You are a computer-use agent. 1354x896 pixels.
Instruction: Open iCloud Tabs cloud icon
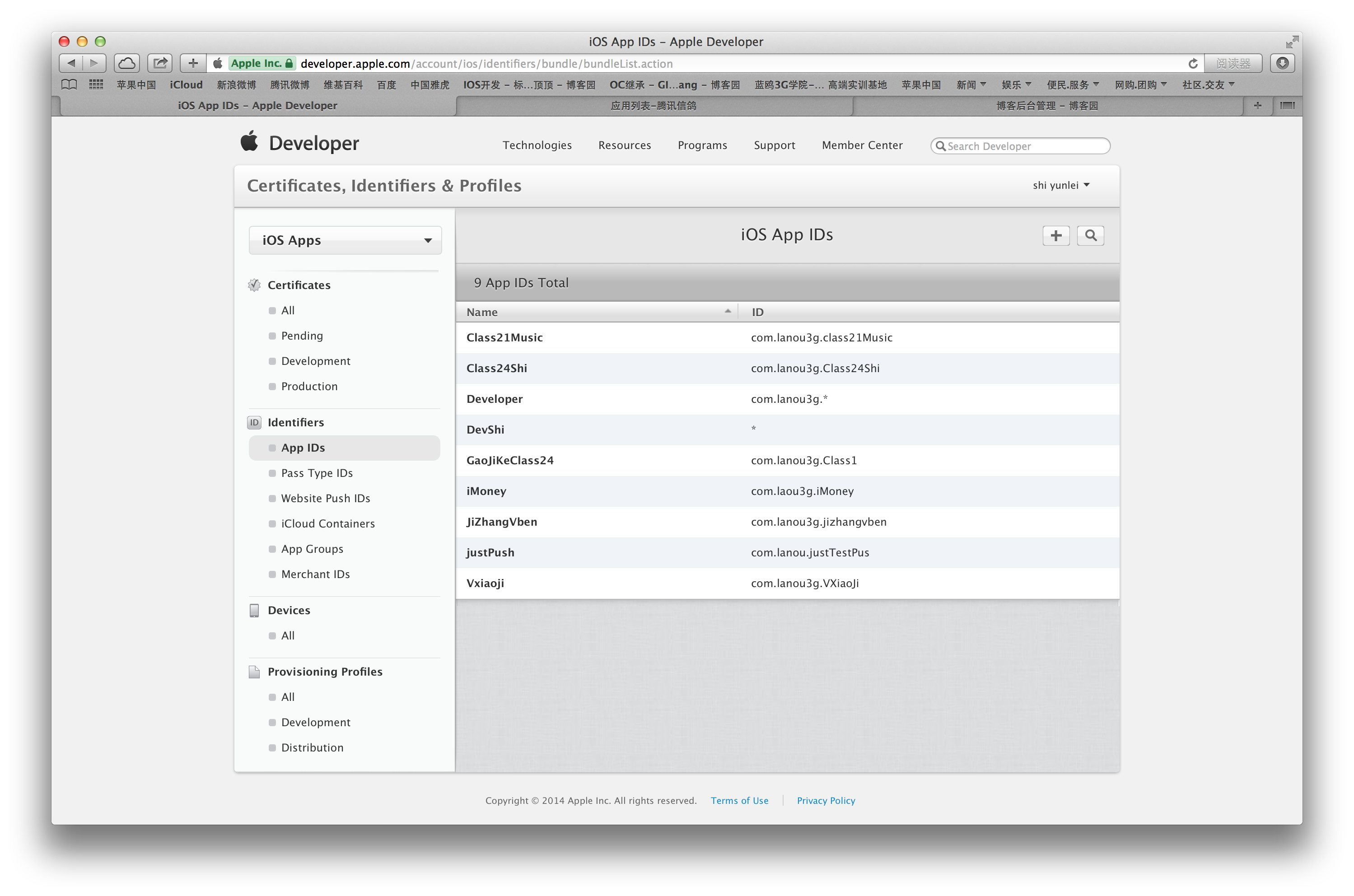127,63
